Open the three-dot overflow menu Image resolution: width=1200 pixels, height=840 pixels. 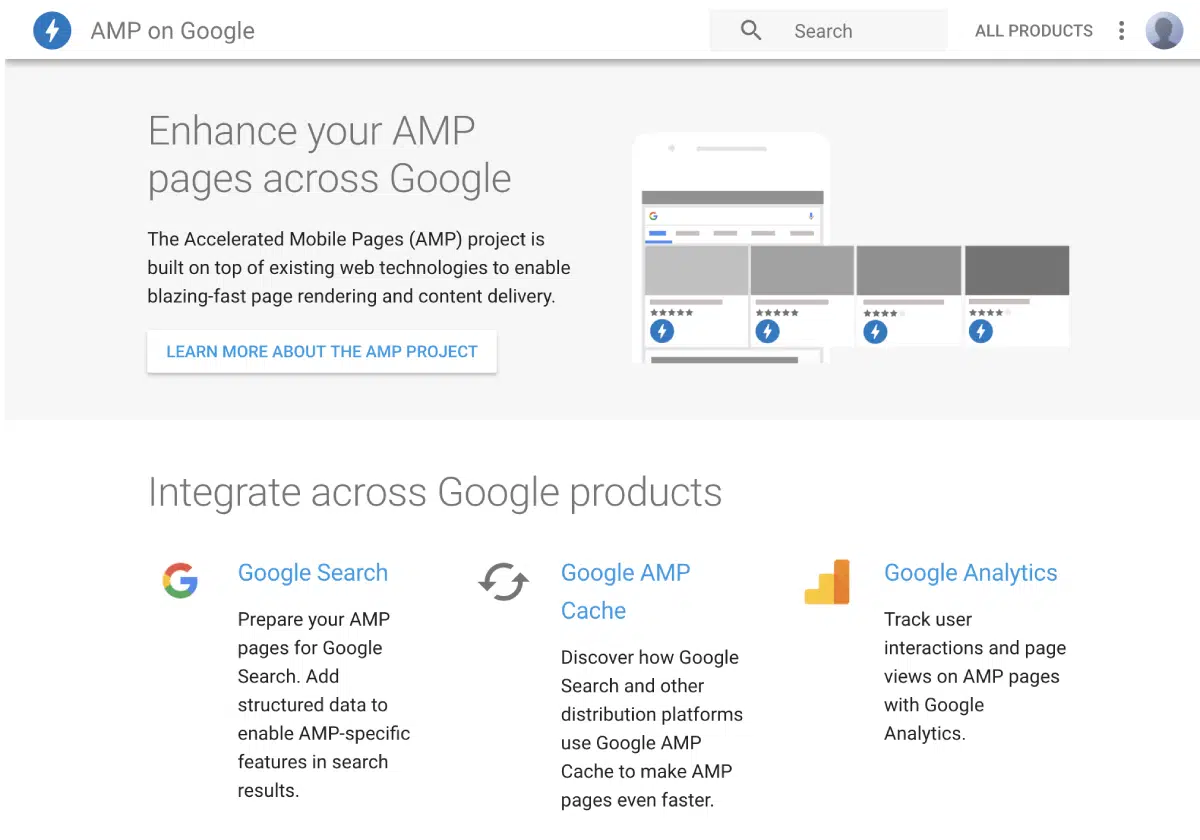pyautogui.click(x=1121, y=31)
